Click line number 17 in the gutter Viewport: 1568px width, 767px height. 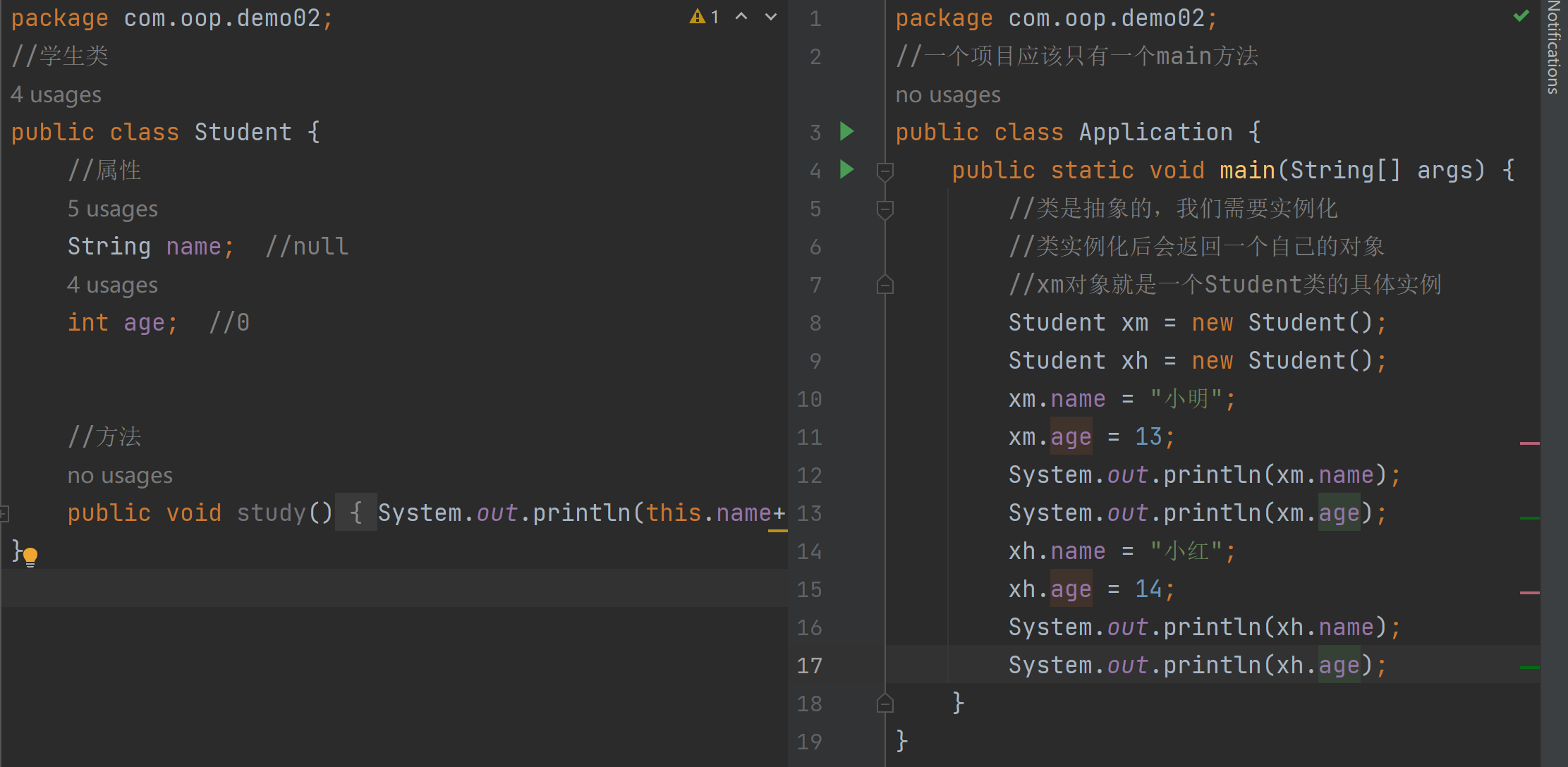(x=810, y=665)
